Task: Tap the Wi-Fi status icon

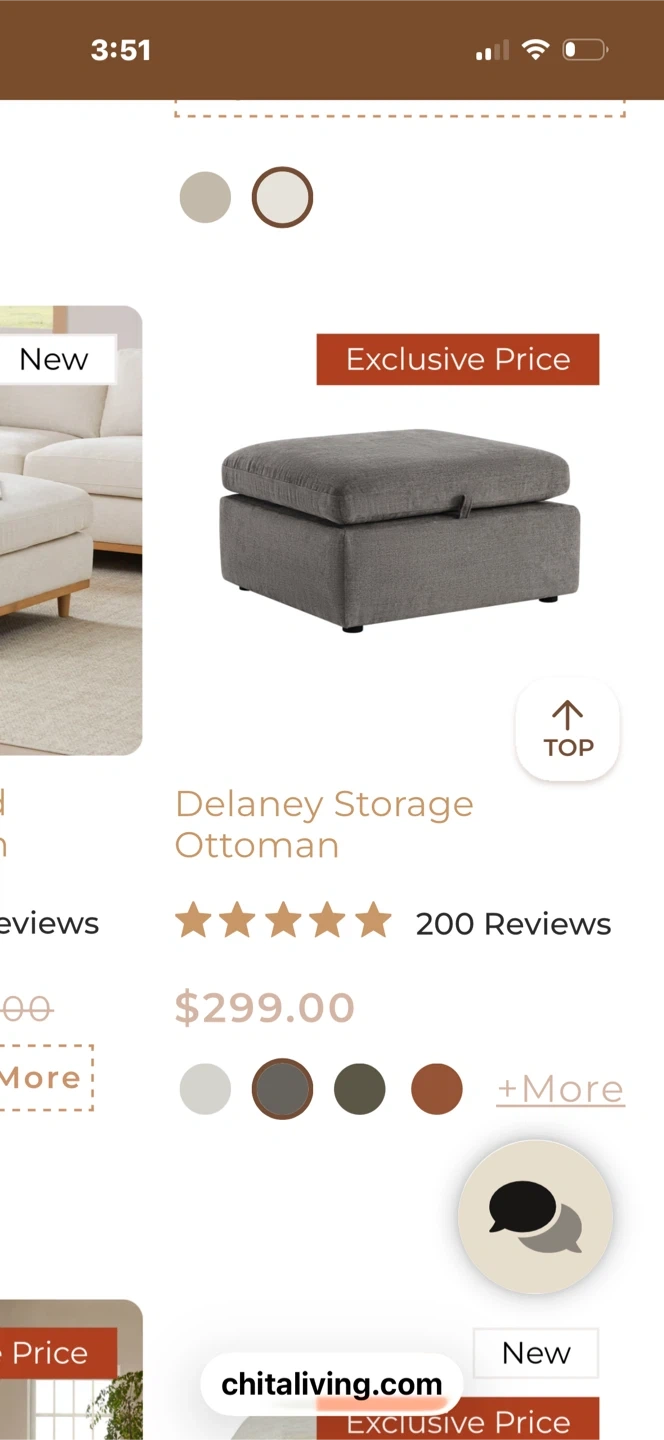Action: 536,49
